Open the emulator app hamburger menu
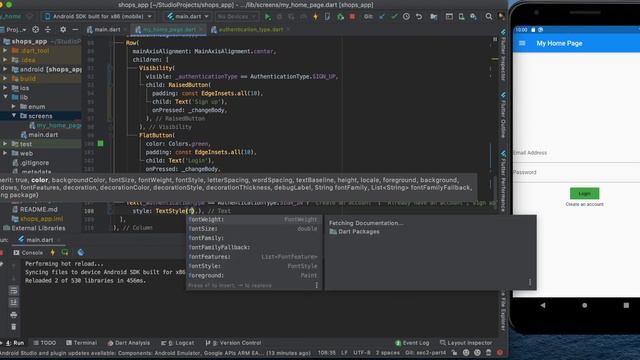This screenshot has width=640, height=360. click(x=522, y=43)
